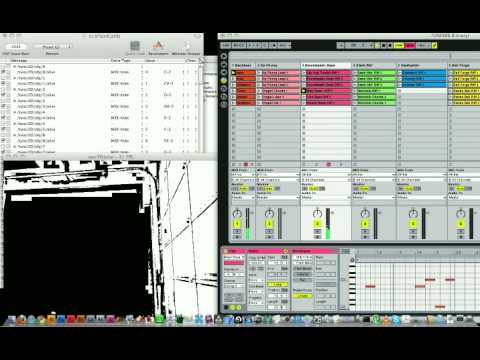Toggle the checkbox of second MIDI Note row in OSCulator
The image size is (480, 360).
[x=3, y=83]
